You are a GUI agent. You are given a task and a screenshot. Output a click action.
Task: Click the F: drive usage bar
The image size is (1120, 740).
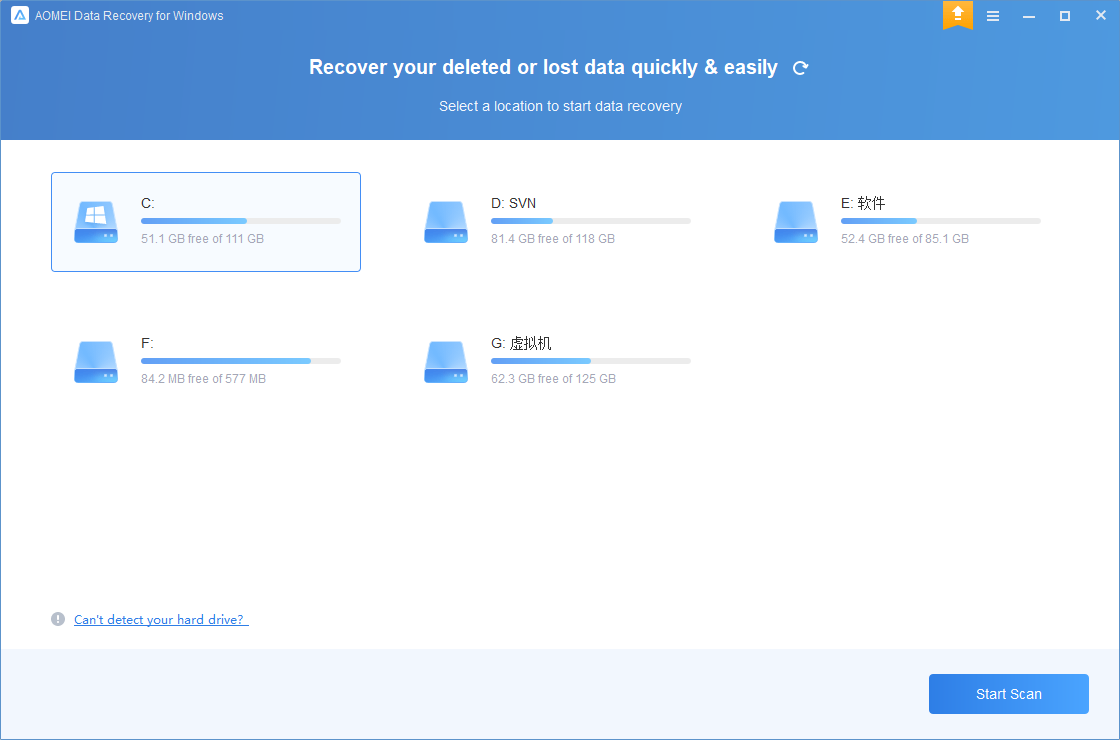coord(241,361)
